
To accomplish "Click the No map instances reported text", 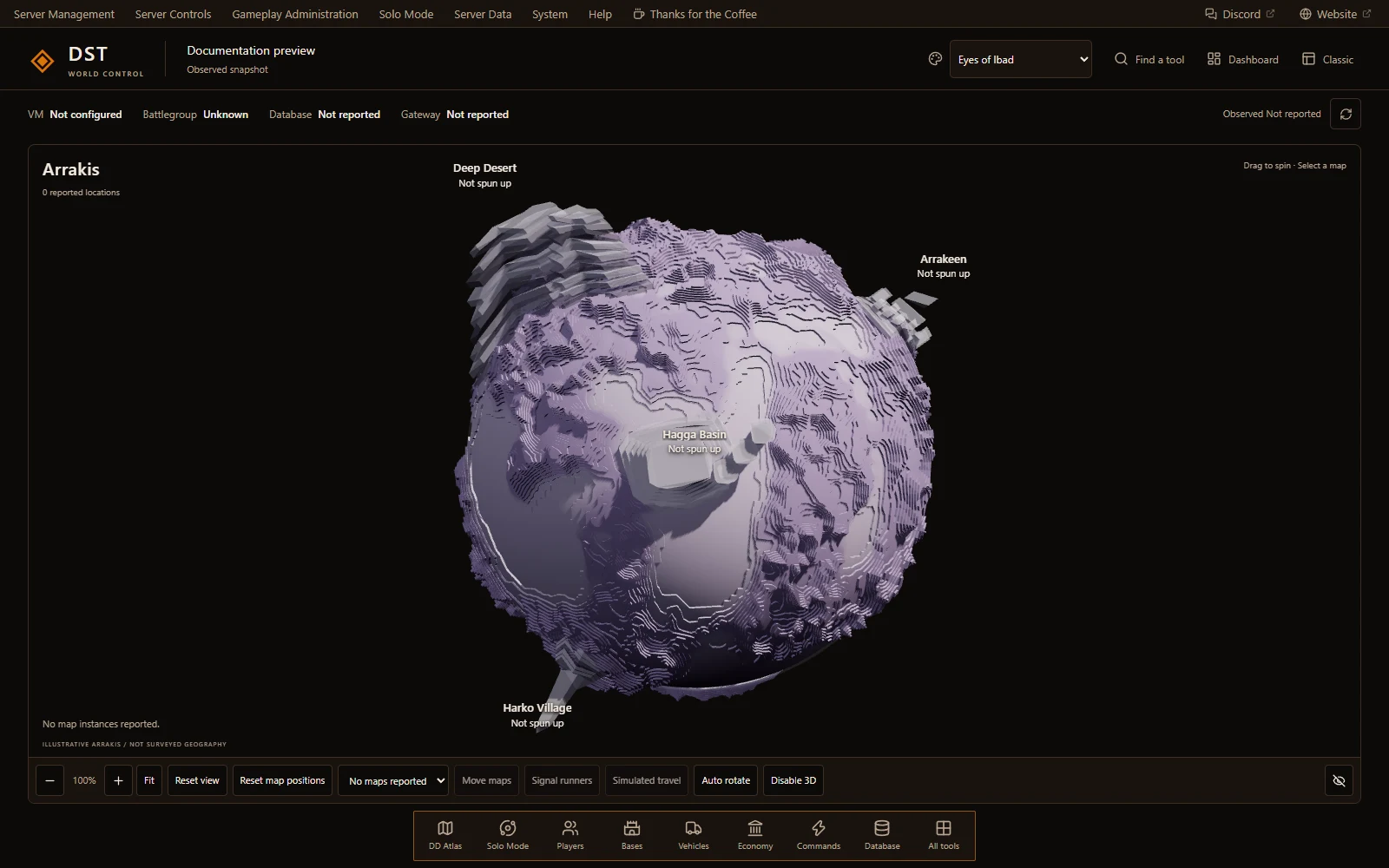I will tap(101, 724).
